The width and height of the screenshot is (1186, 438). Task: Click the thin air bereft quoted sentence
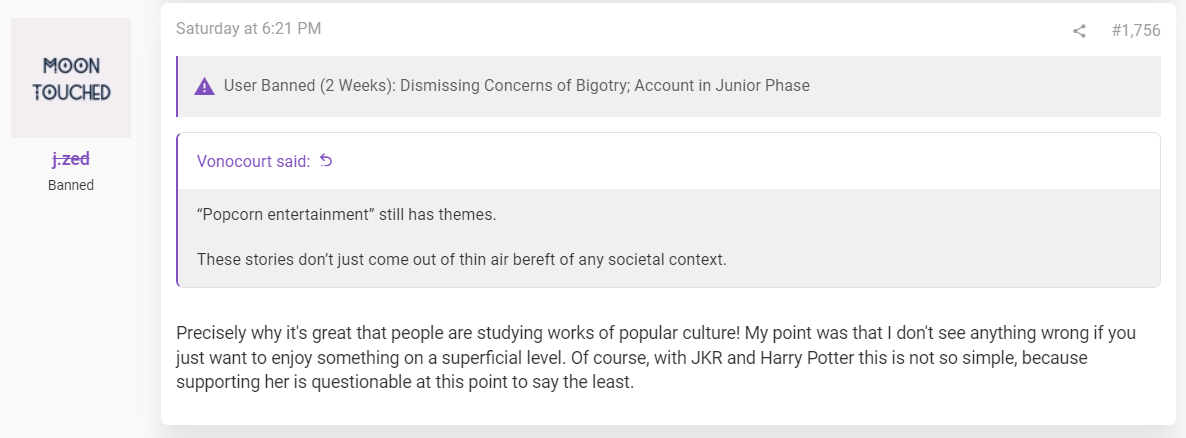461,259
